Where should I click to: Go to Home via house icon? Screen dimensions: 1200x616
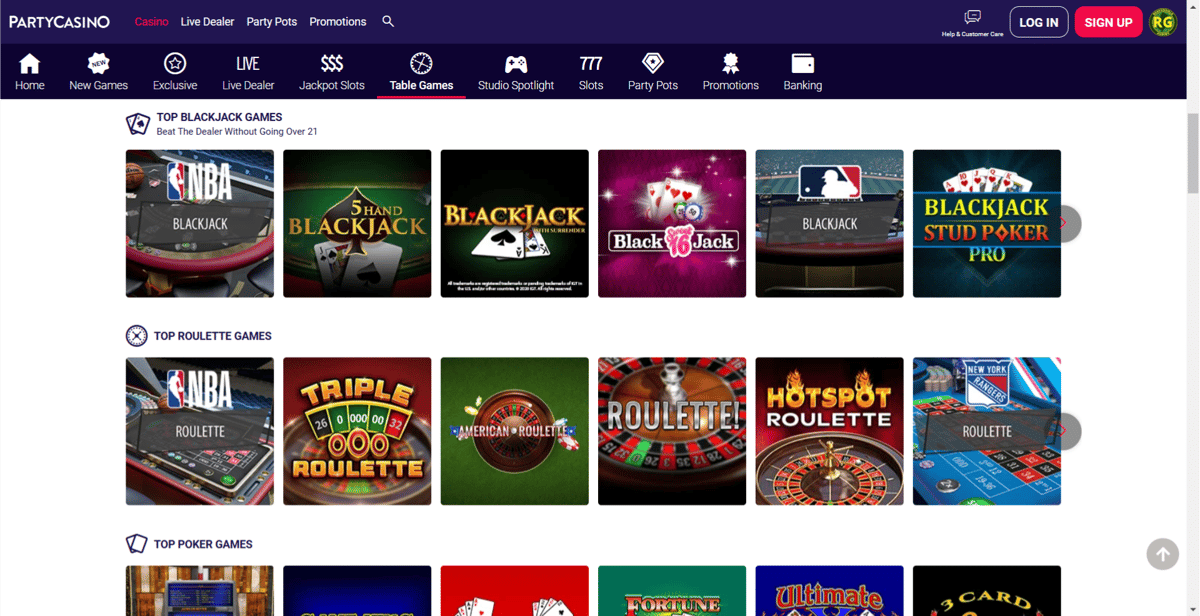coord(30,64)
